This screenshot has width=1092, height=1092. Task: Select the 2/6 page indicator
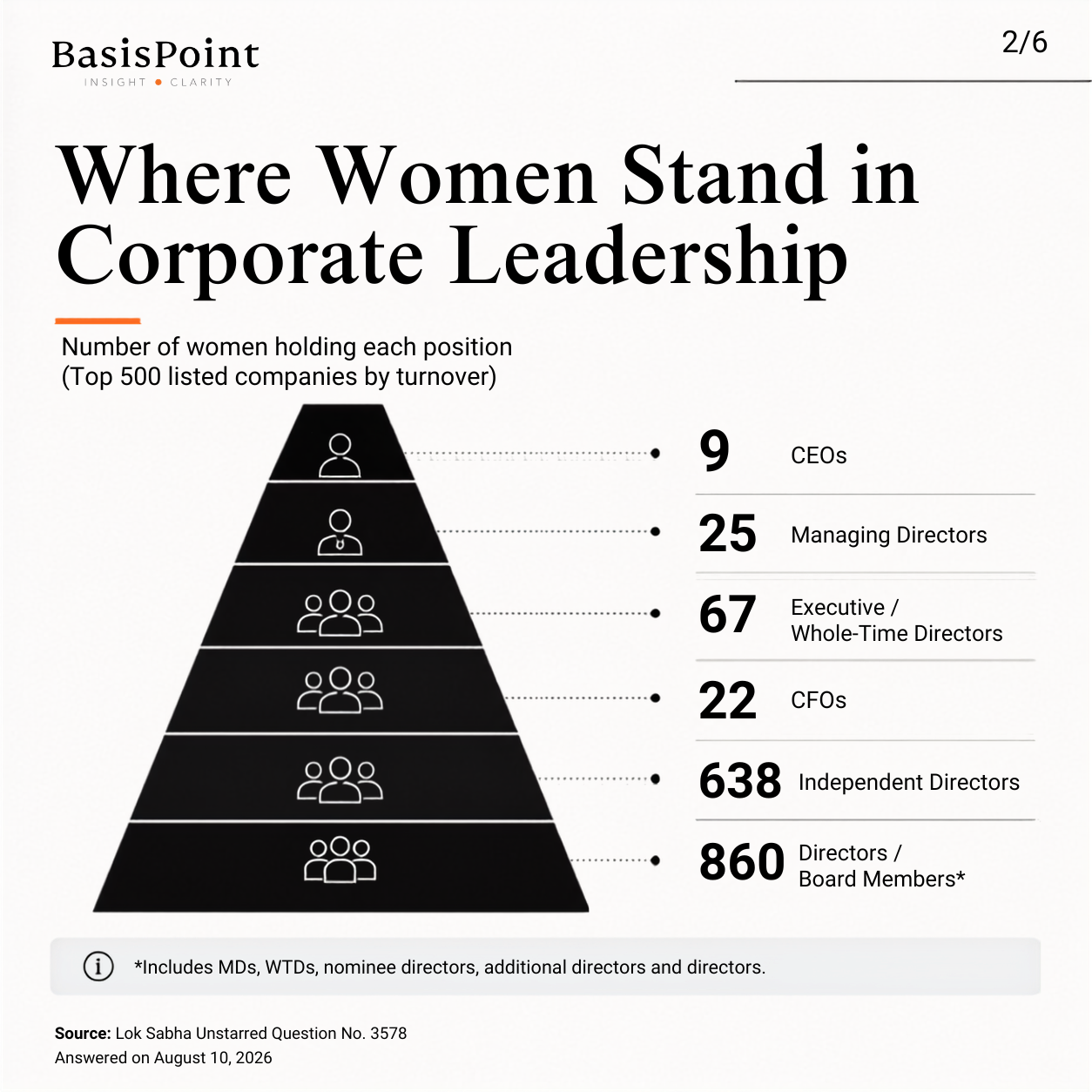[1025, 42]
